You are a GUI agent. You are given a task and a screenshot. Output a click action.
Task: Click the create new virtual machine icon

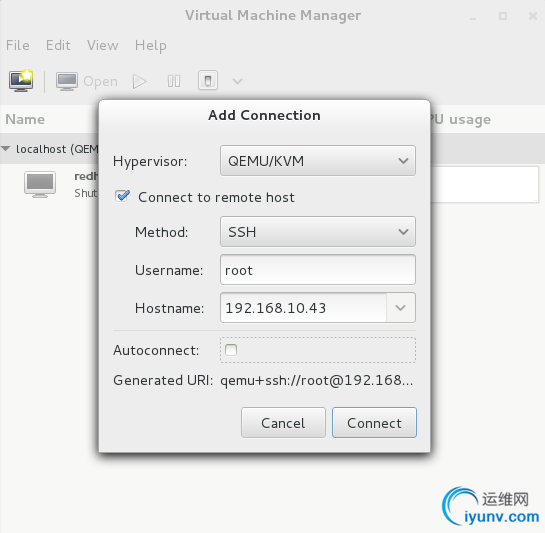[x=21, y=81]
